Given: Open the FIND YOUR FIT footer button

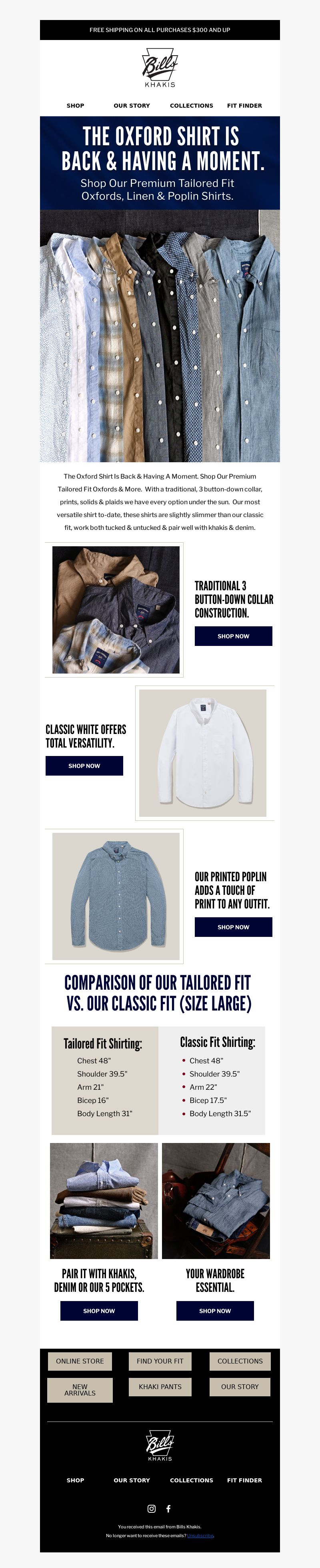Looking at the screenshot, I should 160,1361.
